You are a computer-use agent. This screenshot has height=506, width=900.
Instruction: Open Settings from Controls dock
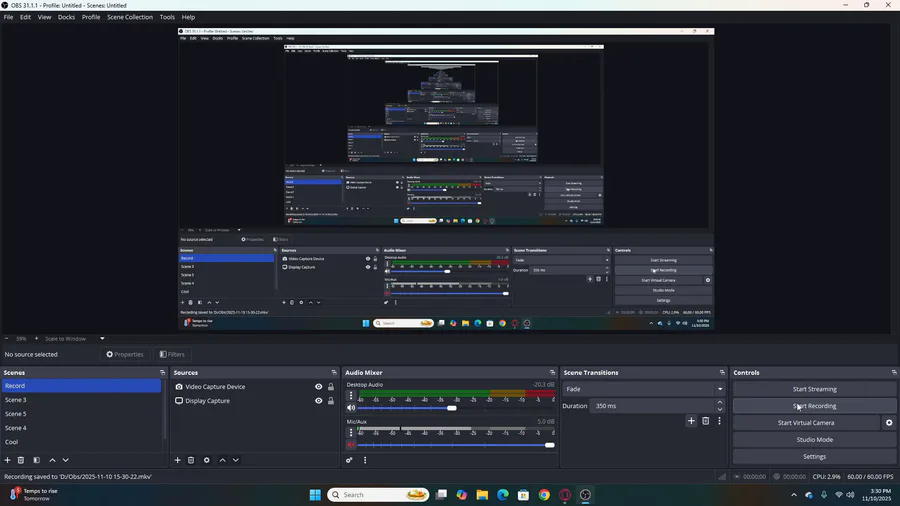814,457
